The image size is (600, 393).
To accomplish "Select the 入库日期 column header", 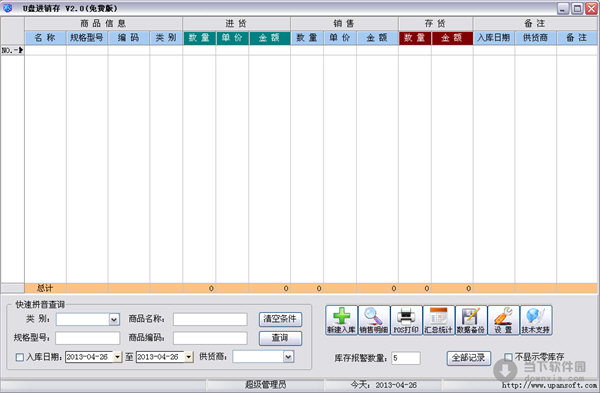I will (494, 38).
